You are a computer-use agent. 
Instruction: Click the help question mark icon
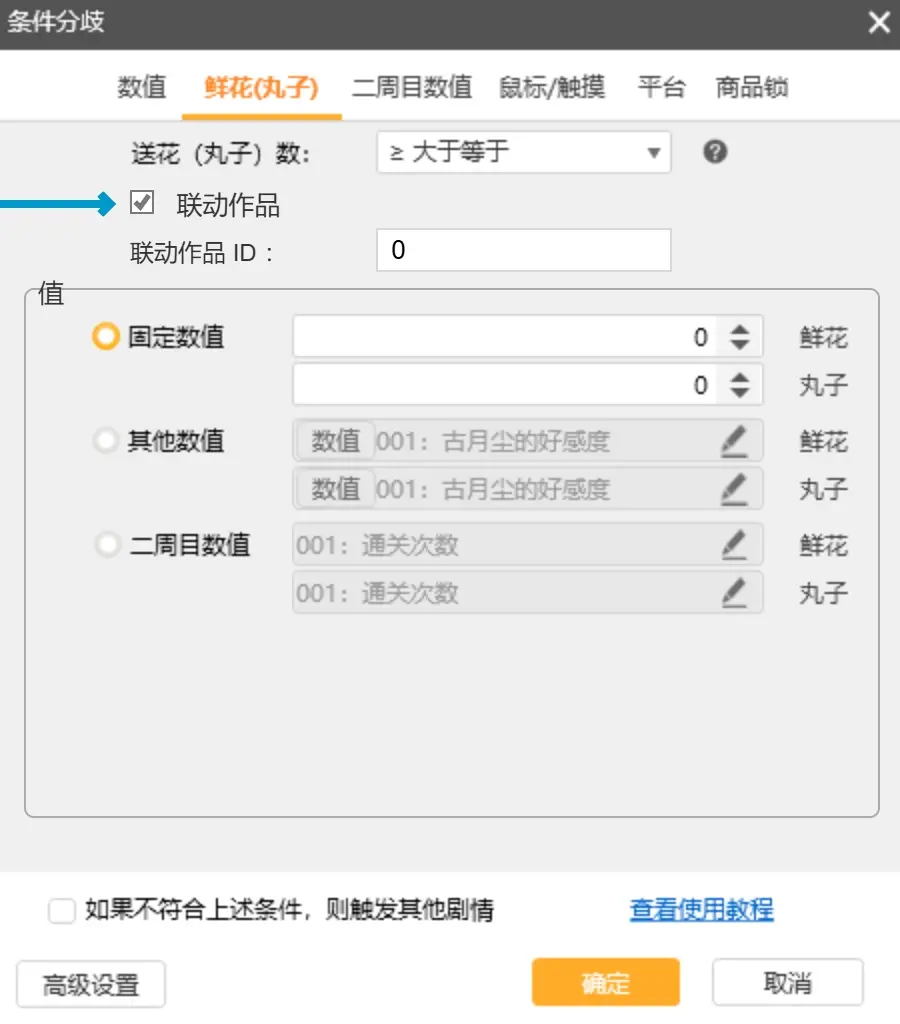[715, 152]
